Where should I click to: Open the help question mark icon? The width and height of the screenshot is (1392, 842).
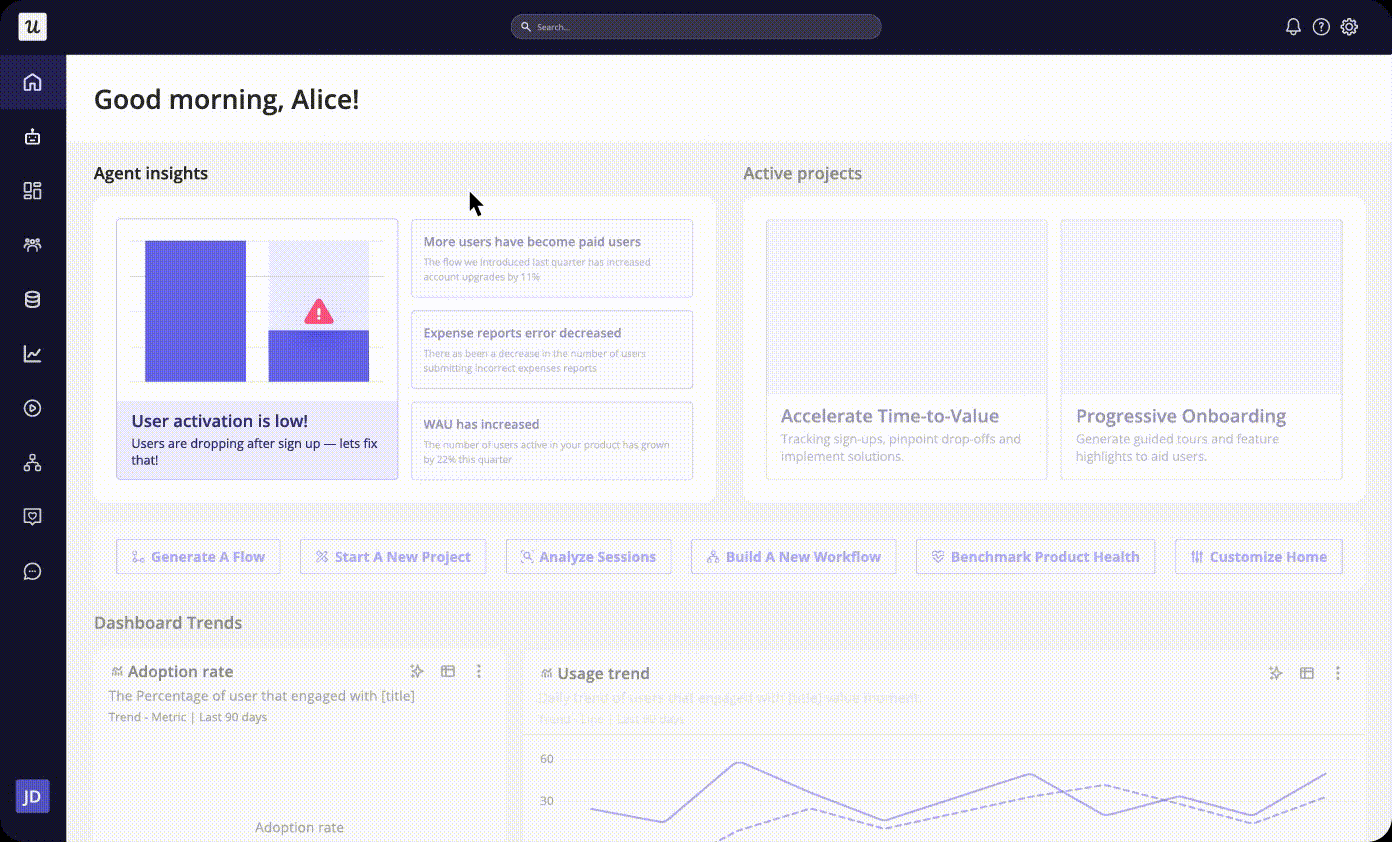1321,27
